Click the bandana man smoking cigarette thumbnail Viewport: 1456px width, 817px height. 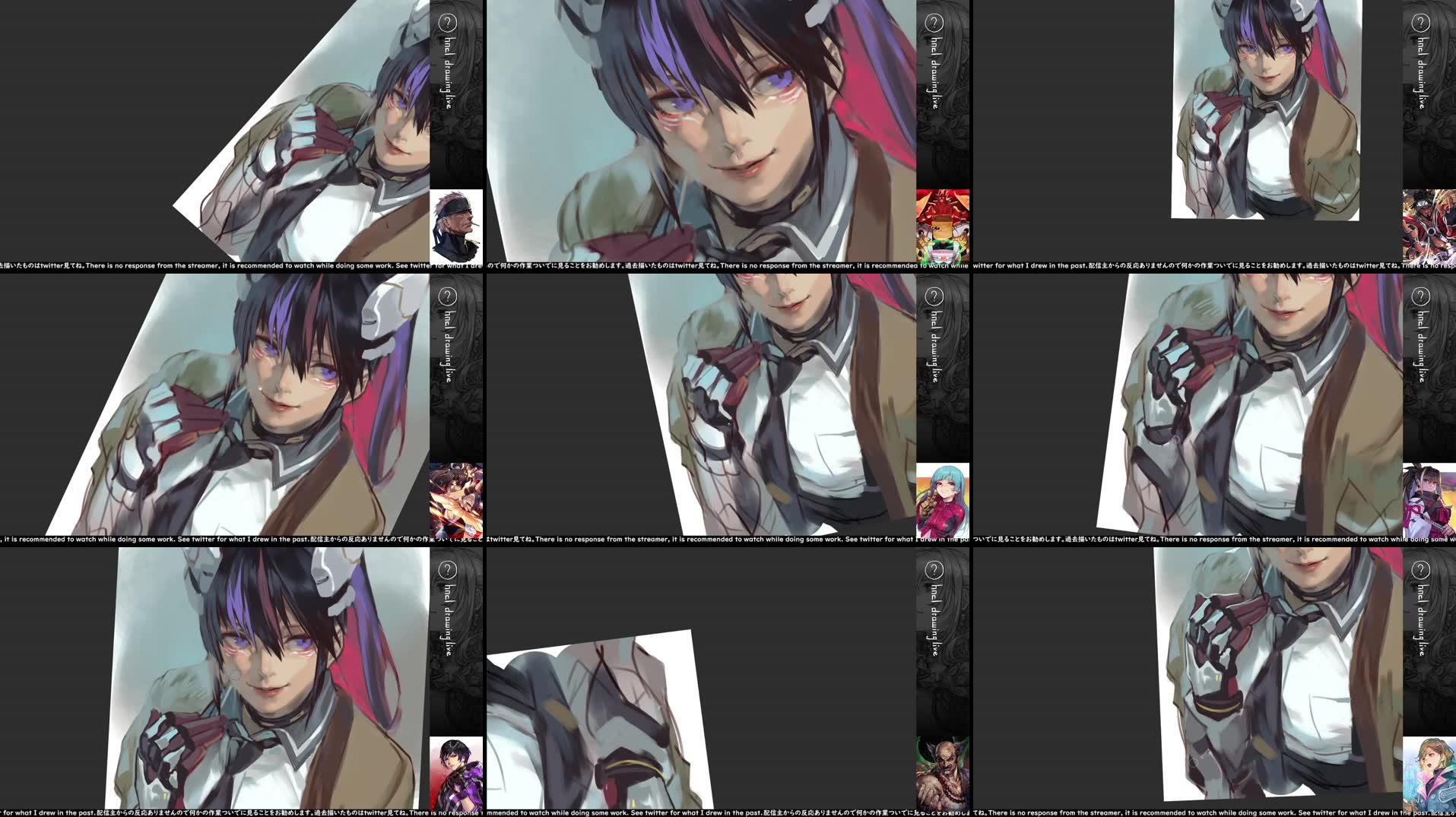click(456, 226)
